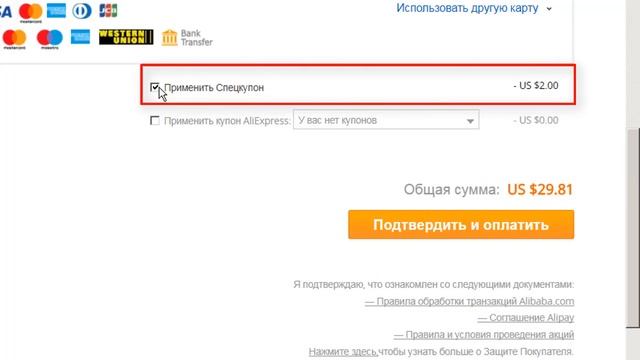Open Правила обработки транзакций Alibaba.com link
Viewport: 640px width, 360px height.
click(469, 301)
